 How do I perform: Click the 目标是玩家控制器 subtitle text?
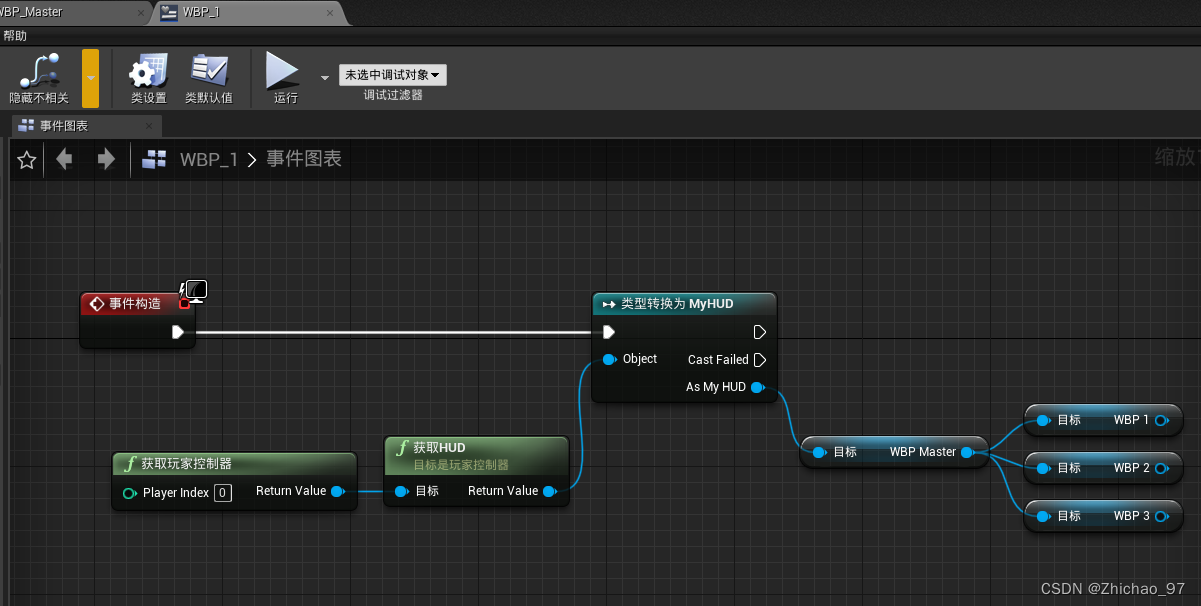(461, 465)
